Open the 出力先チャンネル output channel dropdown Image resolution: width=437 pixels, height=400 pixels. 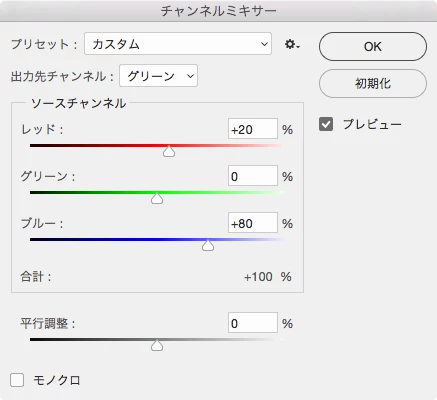click(x=159, y=76)
